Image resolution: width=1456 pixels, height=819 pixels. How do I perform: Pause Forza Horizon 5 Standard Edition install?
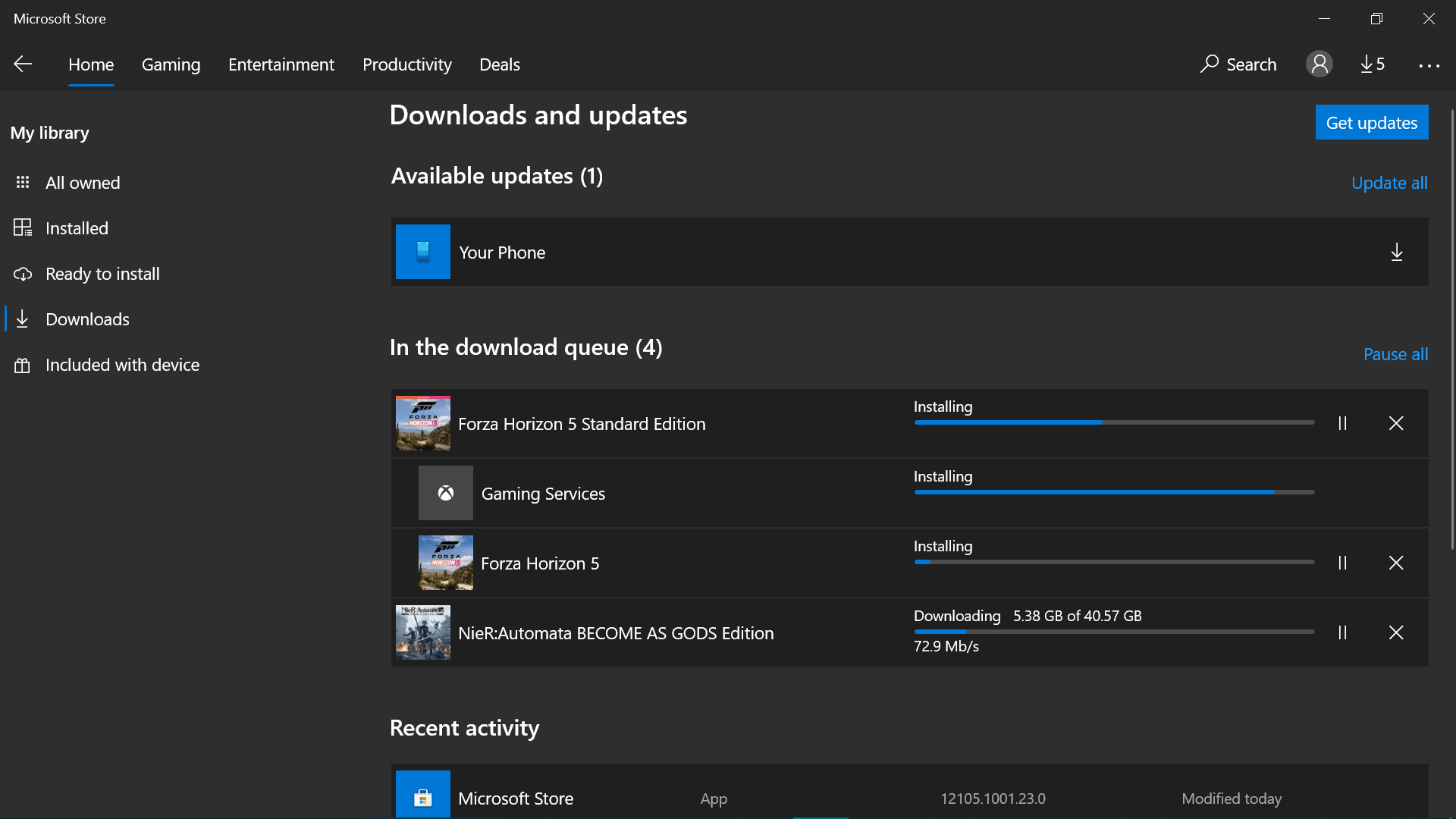tap(1342, 422)
